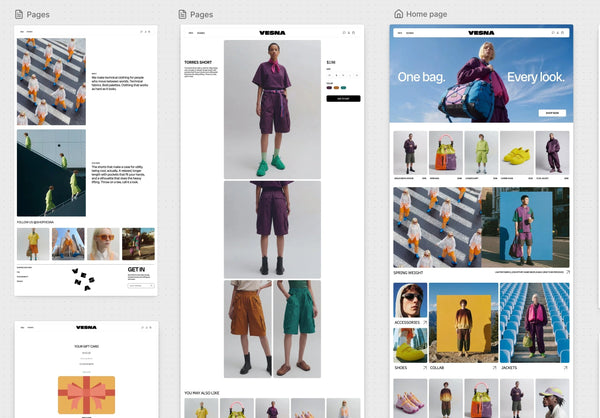This screenshot has width=600, height=418.
Task: Click the page icon of the left Pages frame
Action: pyautogui.click(x=19, y=15)
